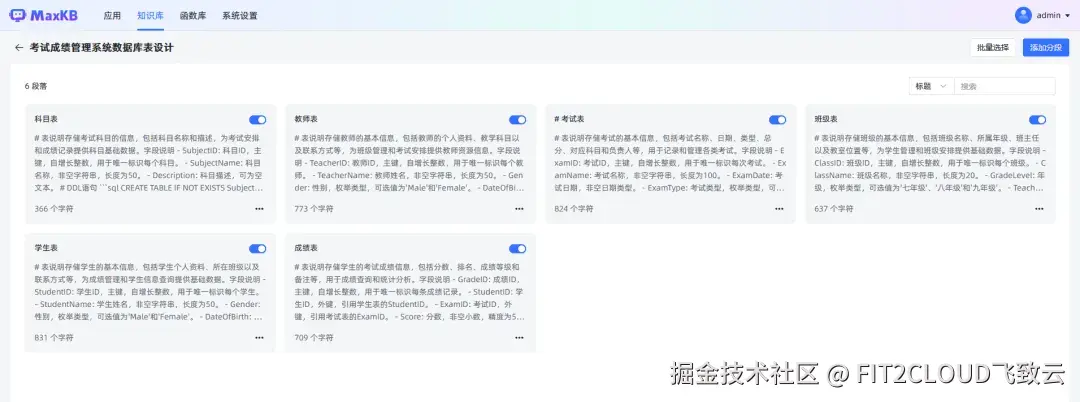The height and width of the screenshot is (402, 1080).
Task: Click the 637 个字符 count
Action: (833, 209)
